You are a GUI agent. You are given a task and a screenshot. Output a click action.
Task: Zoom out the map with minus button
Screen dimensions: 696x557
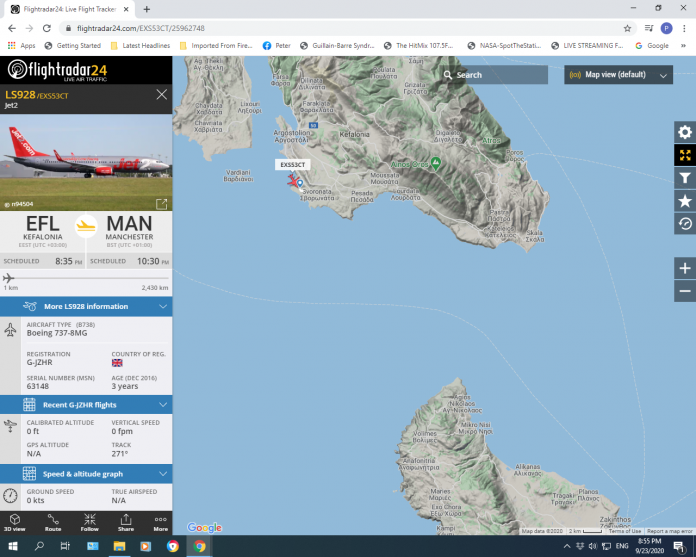[x=685, y=291]
